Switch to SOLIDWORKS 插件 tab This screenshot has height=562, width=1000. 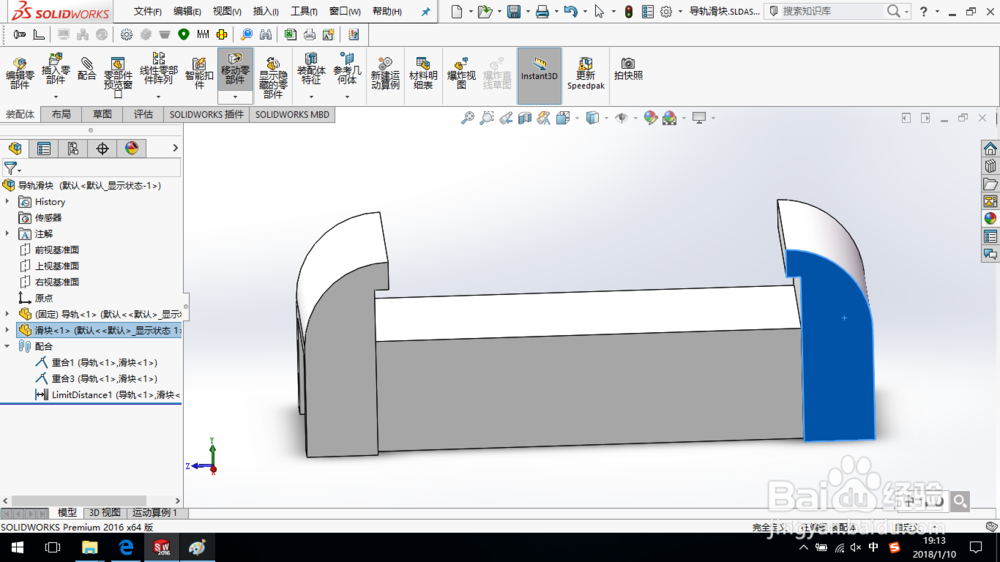point(207,114)
